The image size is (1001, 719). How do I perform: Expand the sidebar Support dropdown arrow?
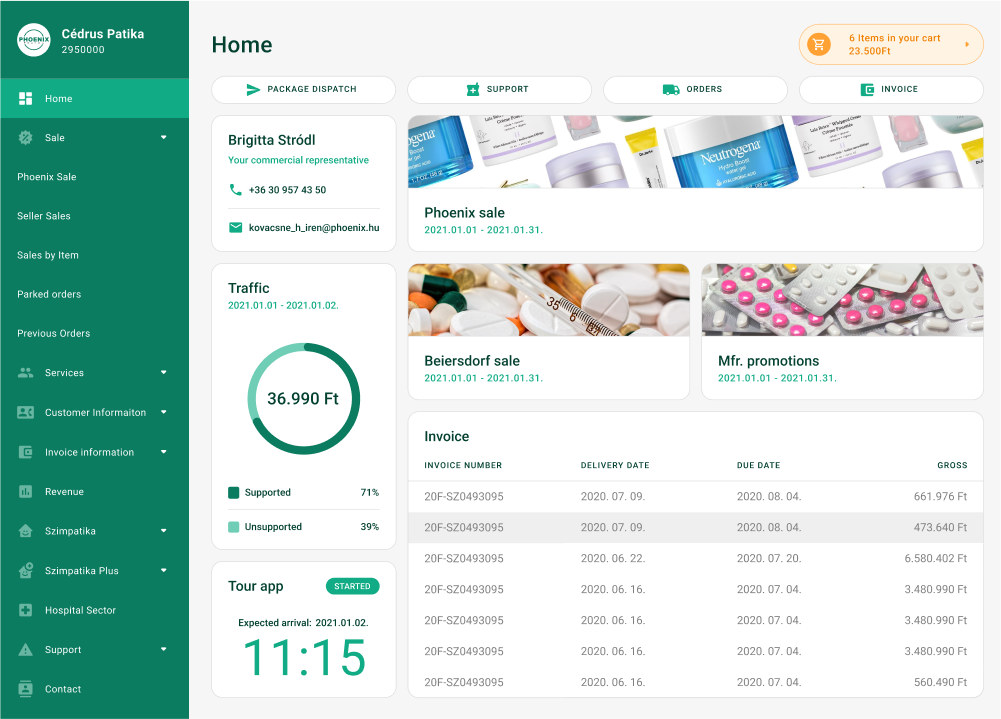tap(163, 649)
